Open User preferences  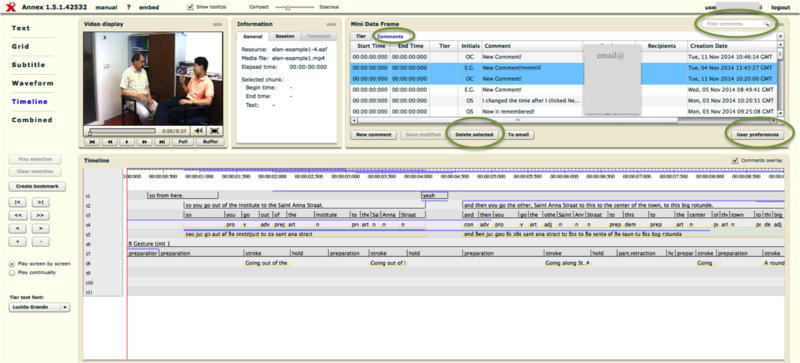(758, 135)
